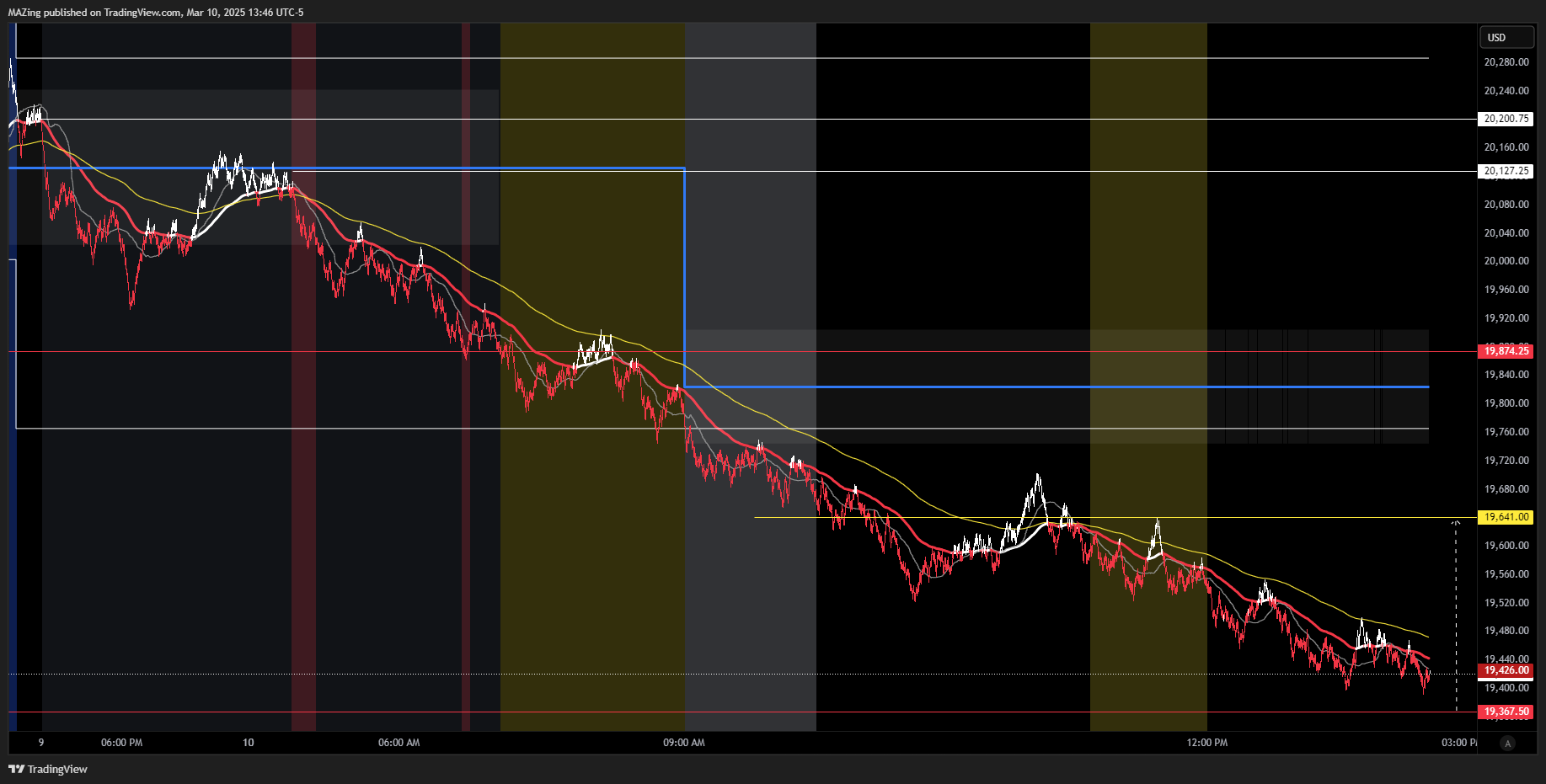Click the 20,280.00 price scale value
Viewport: 1546px width, 784px height.
1506,62
